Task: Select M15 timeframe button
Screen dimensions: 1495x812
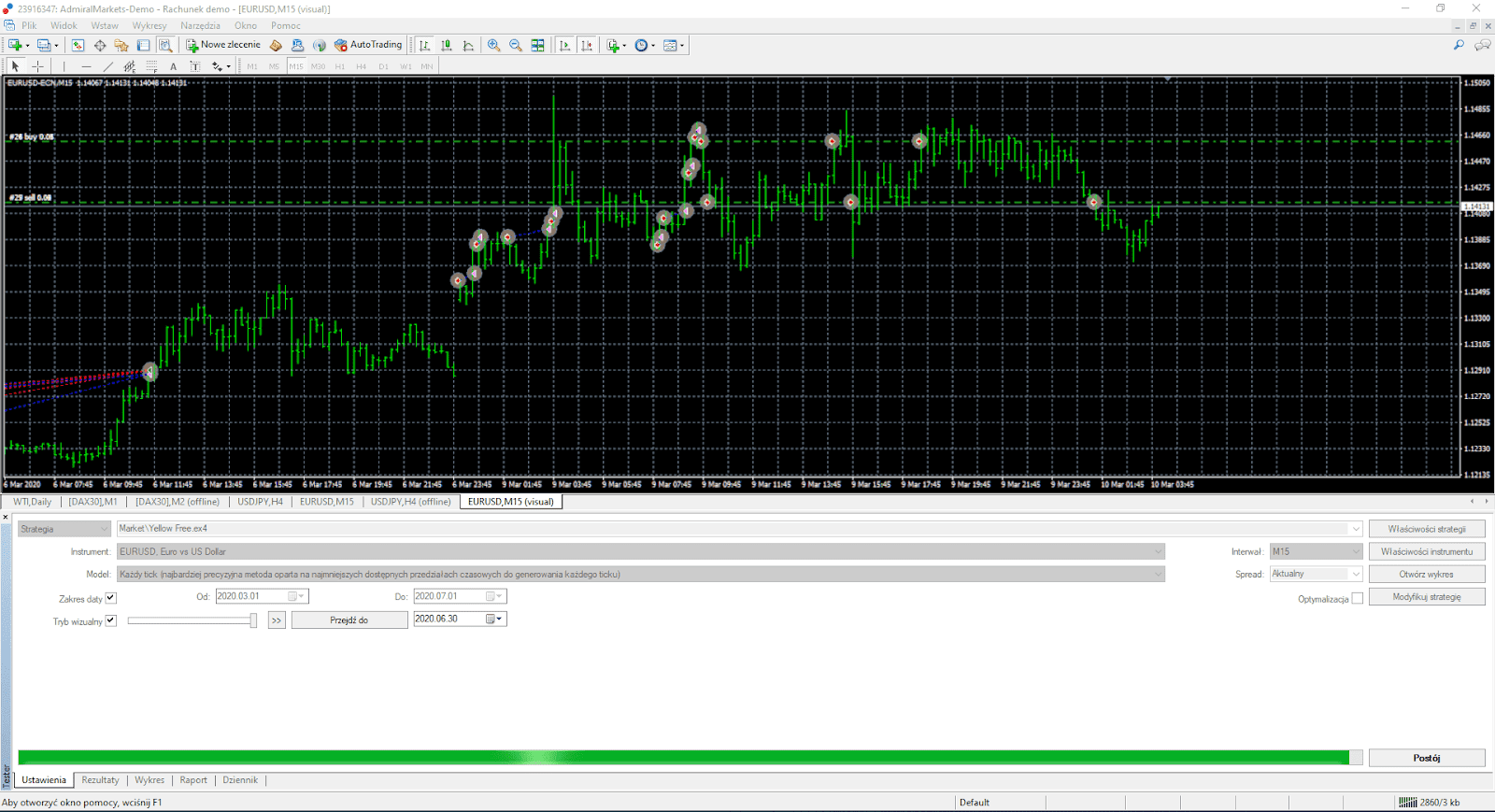Action: tap(296, 66)
